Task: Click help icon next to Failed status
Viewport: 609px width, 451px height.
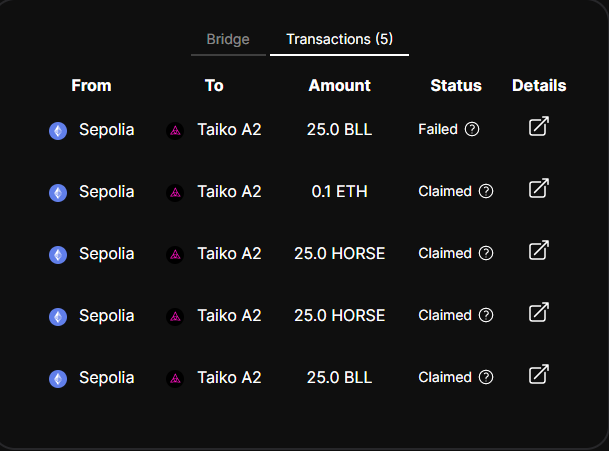Action: tap(472, 129)
